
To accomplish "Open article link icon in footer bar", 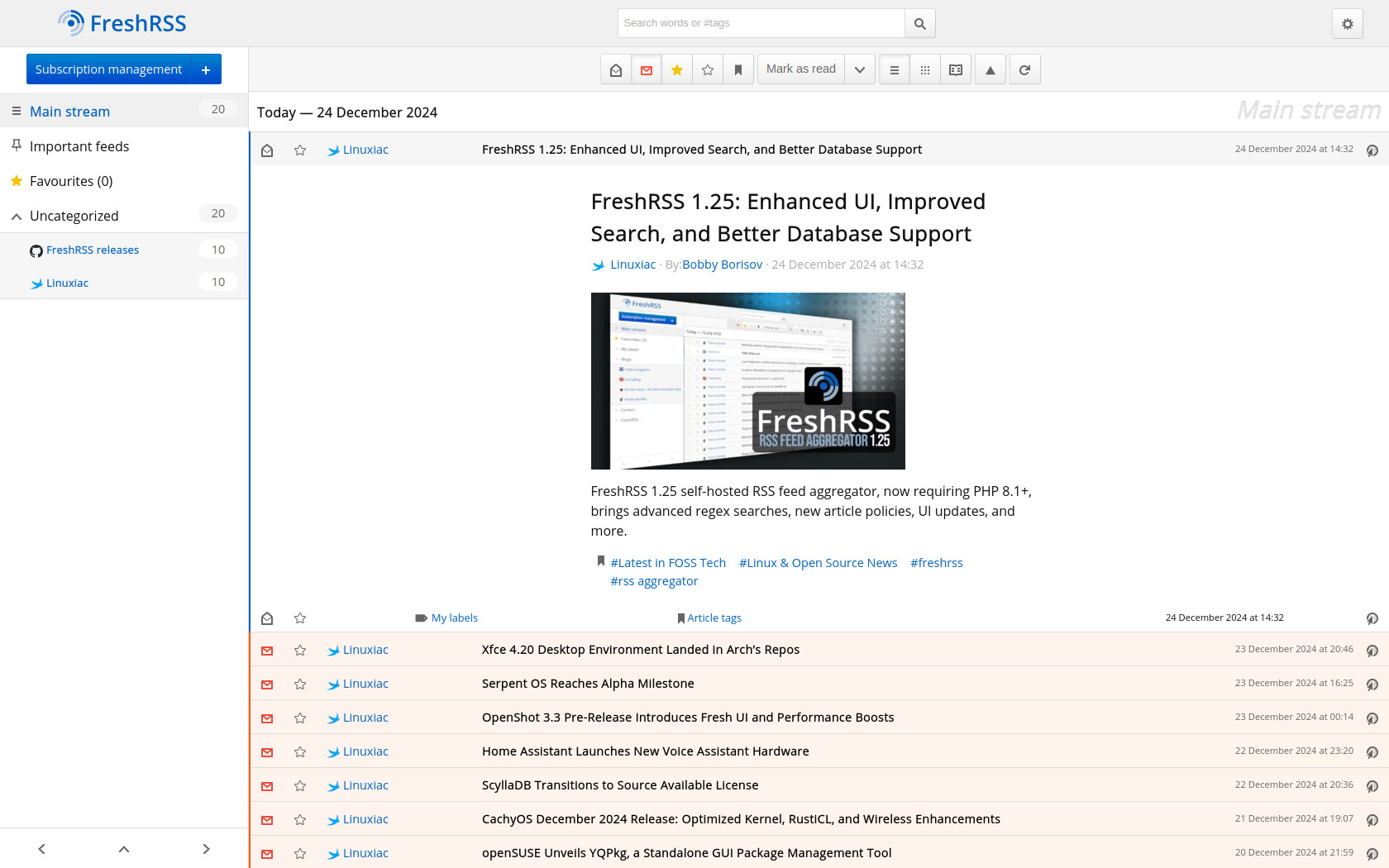I will pyautogui.click(x=1372, y=618).
